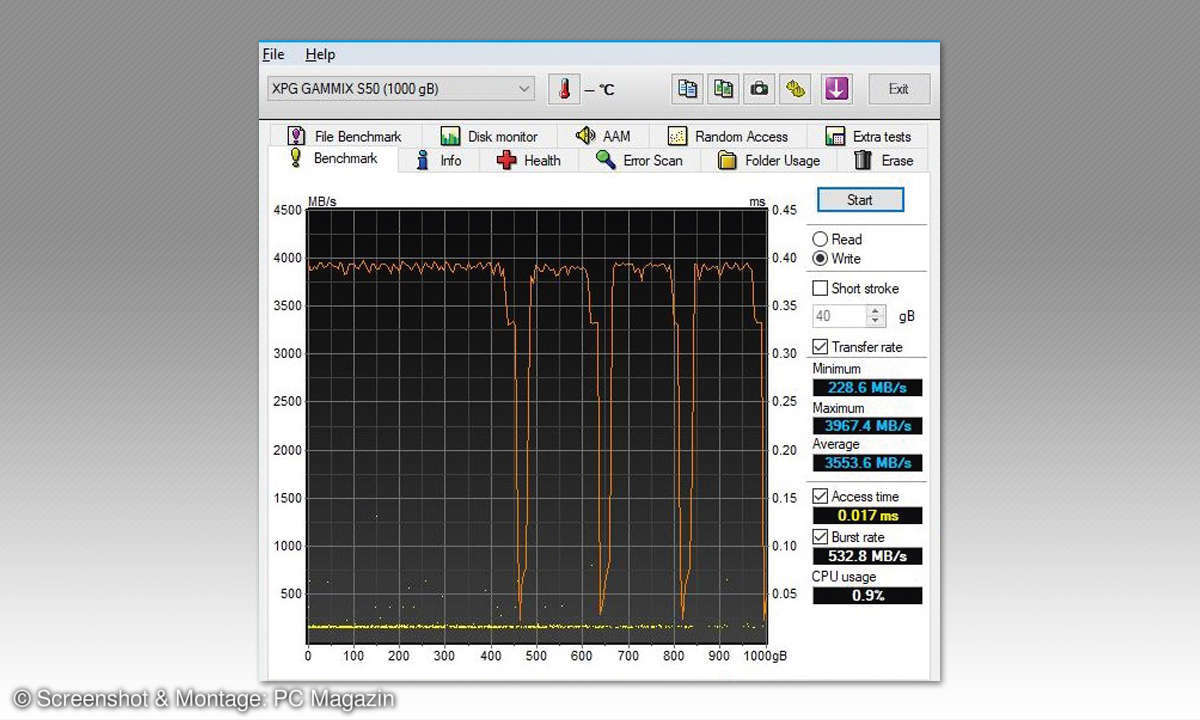Click the Maximum value 3967.4 MB/s
Image resolution: width=1200 pixels, height=720 pixels.
pos(867,426)
